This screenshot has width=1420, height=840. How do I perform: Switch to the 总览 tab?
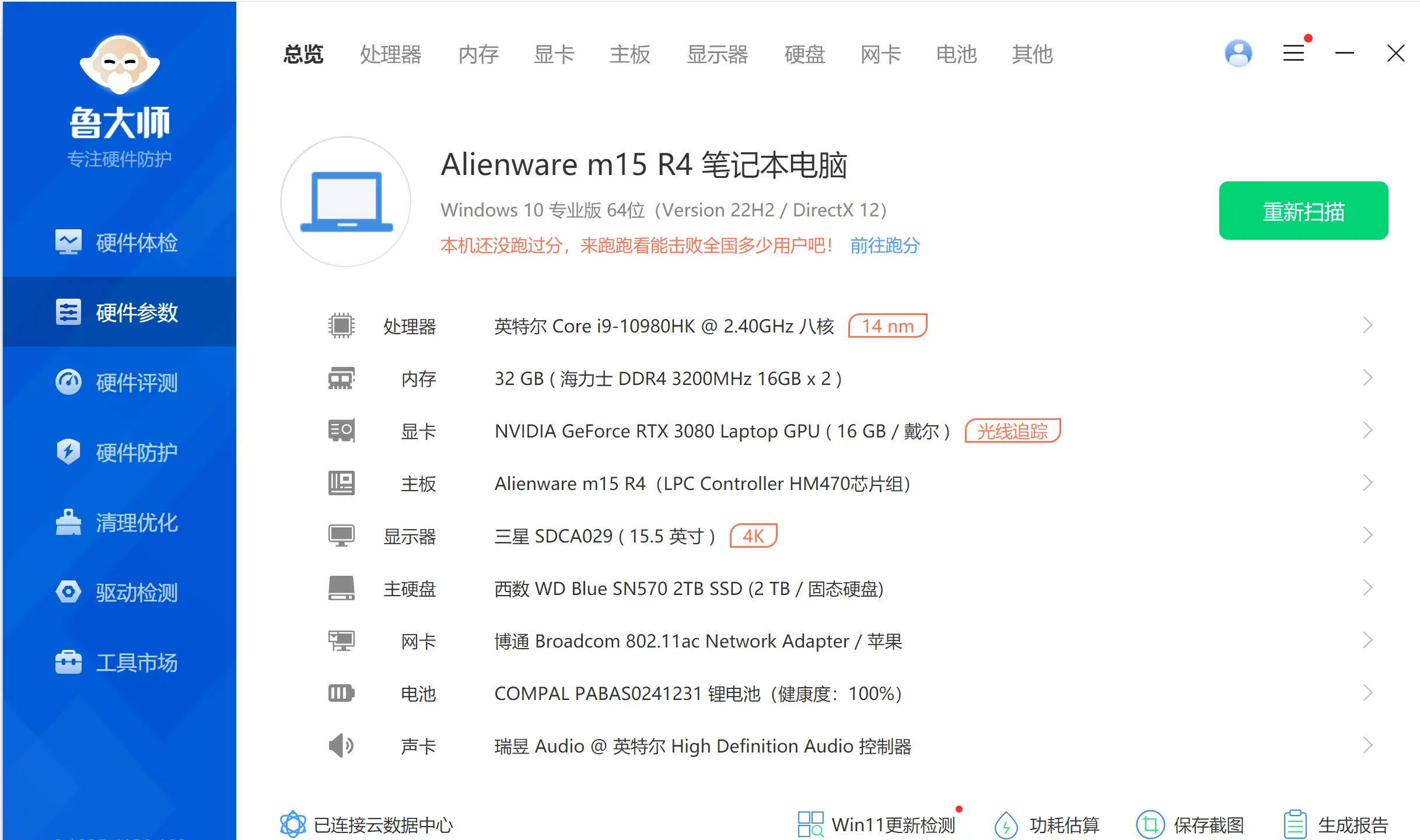pos(303,54)
